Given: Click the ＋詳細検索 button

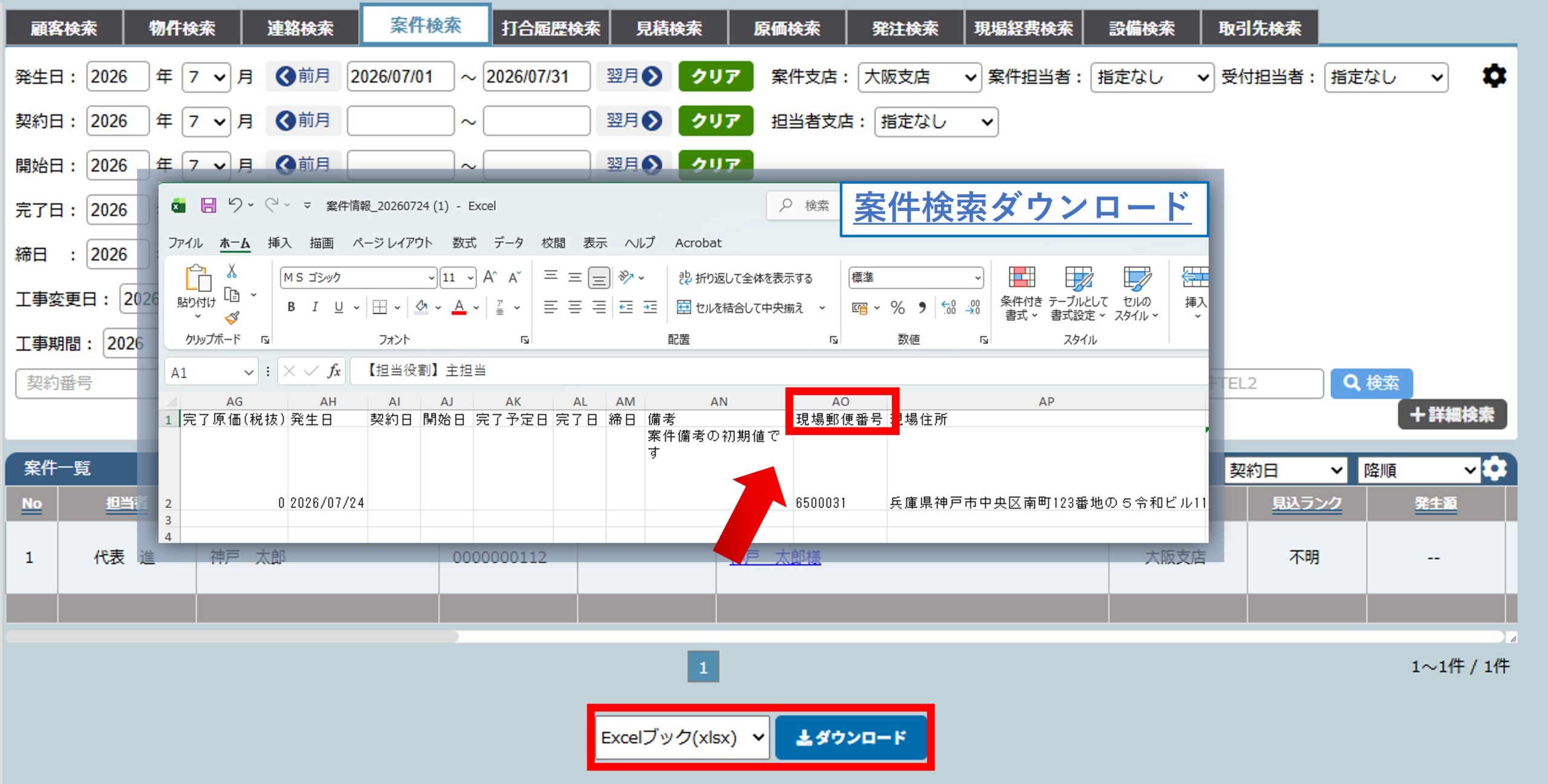Looking at the screenshot, I should [1452, 415].
